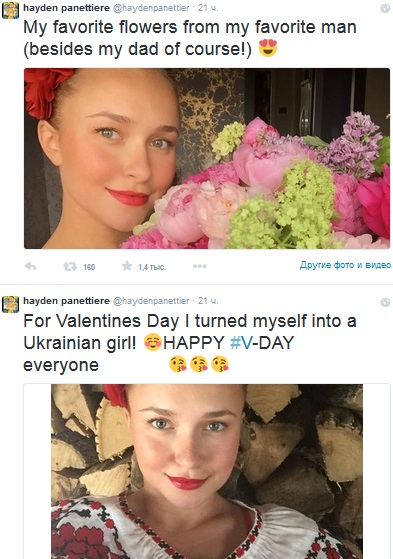
Task: Reply to the favorite flowers tweet
Action: 30,266
